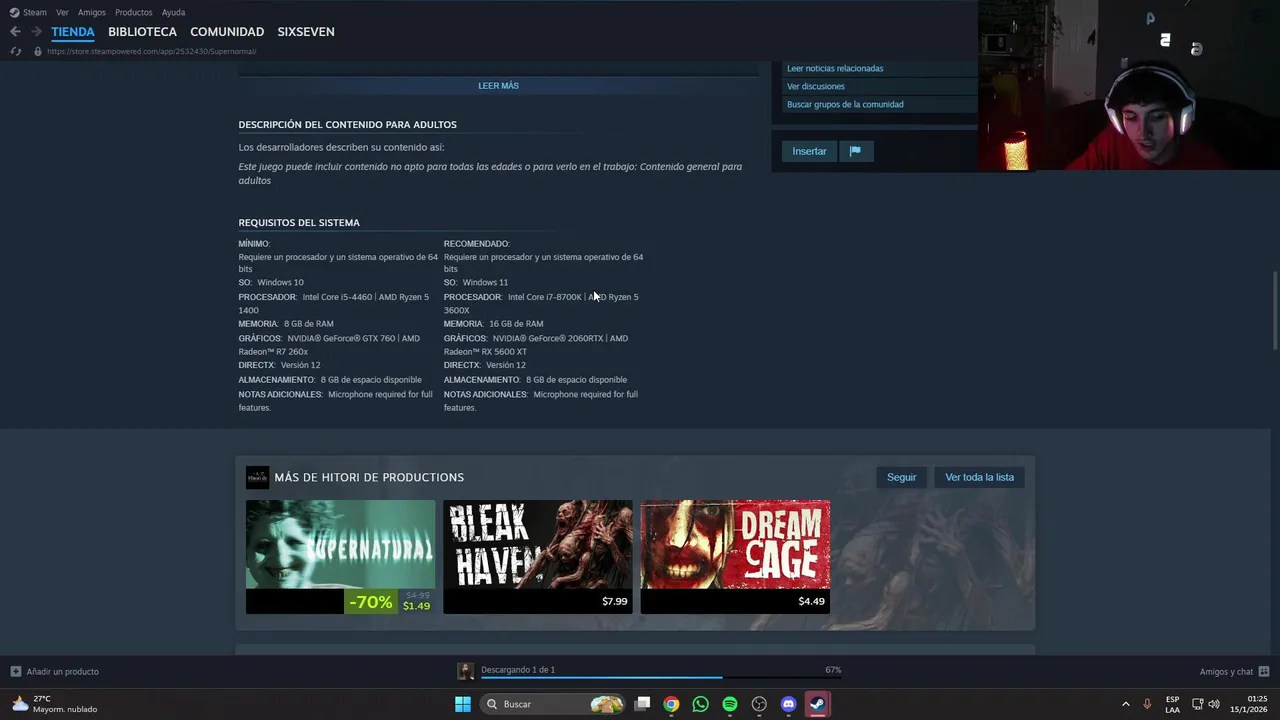Open the weather widget
1280x720 pixels.
click(55, 704)
